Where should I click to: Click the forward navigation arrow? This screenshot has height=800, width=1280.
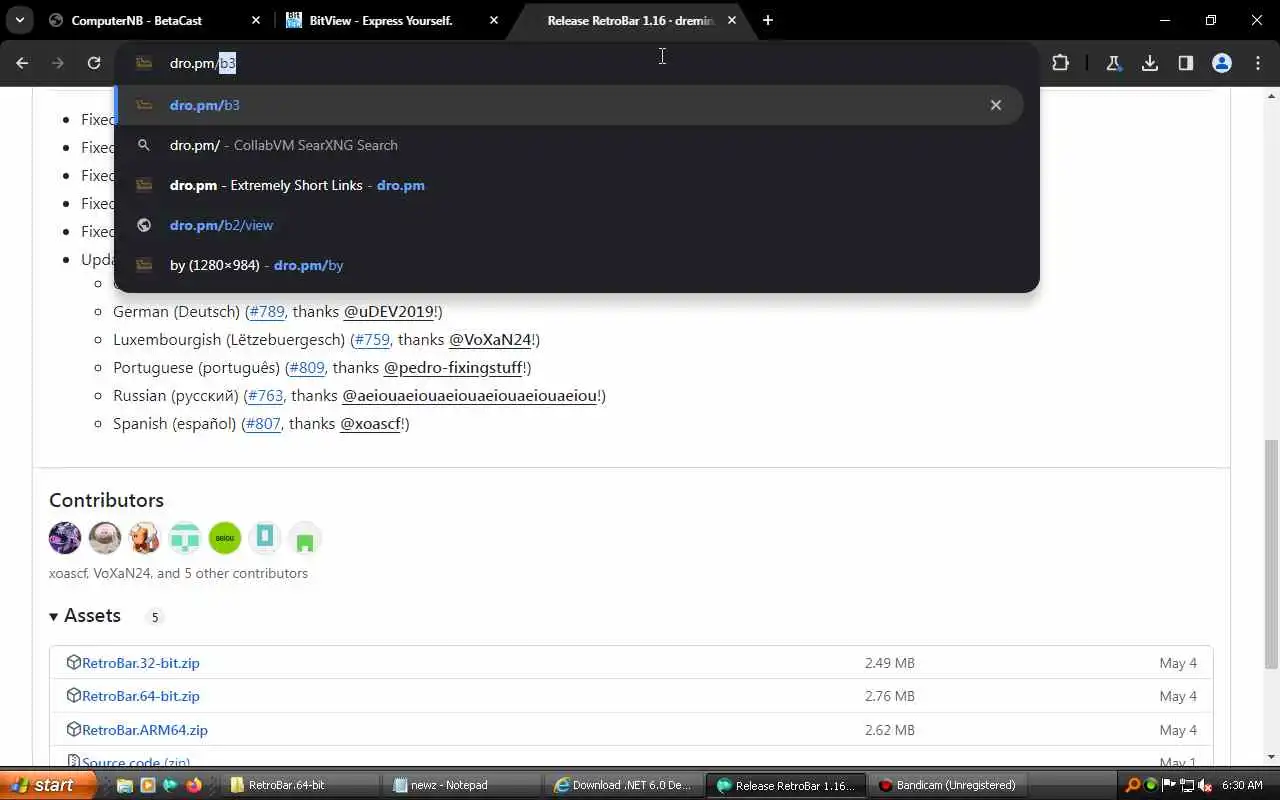[x=58, y=63]
